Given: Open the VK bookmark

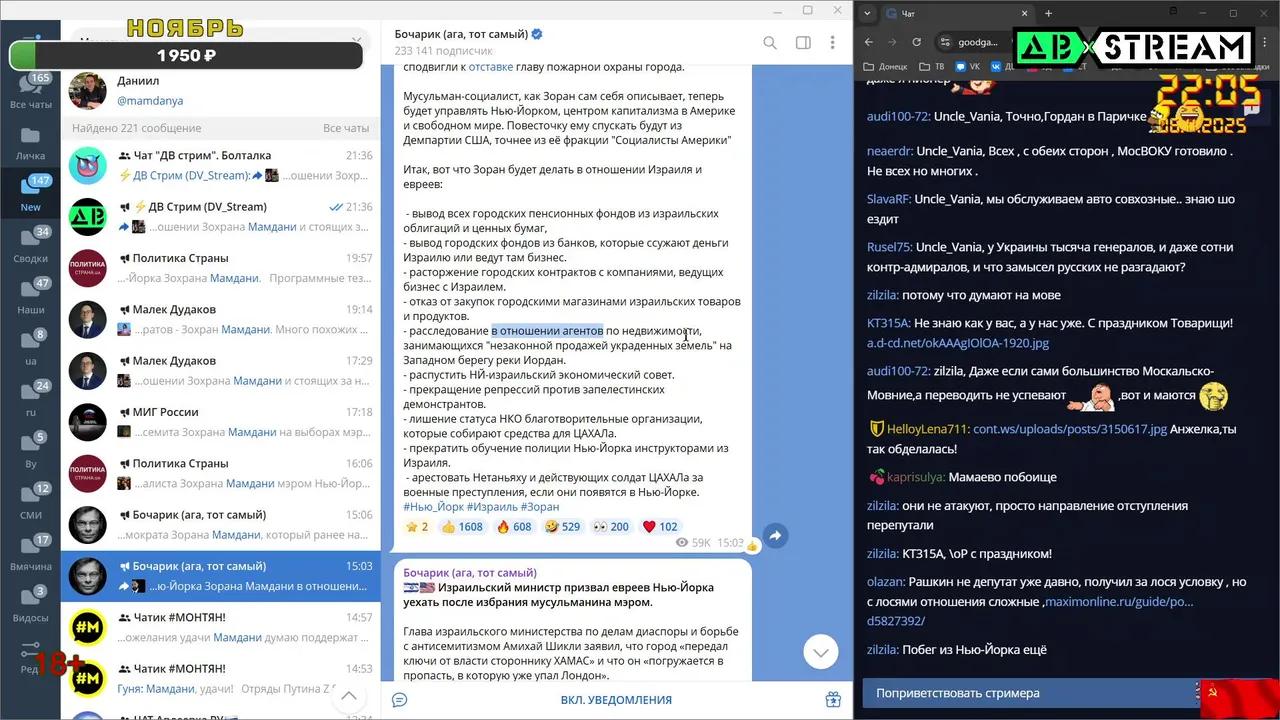Looking at the screenshot, I should tap(968, 67).
